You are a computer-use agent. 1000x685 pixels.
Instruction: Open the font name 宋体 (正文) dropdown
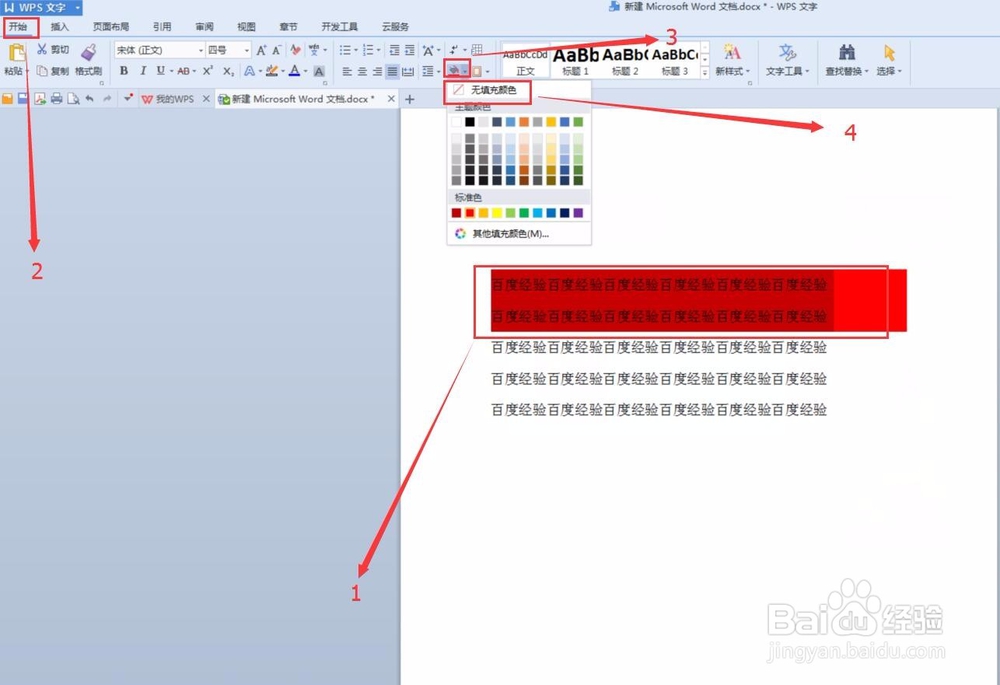point(200,50)
